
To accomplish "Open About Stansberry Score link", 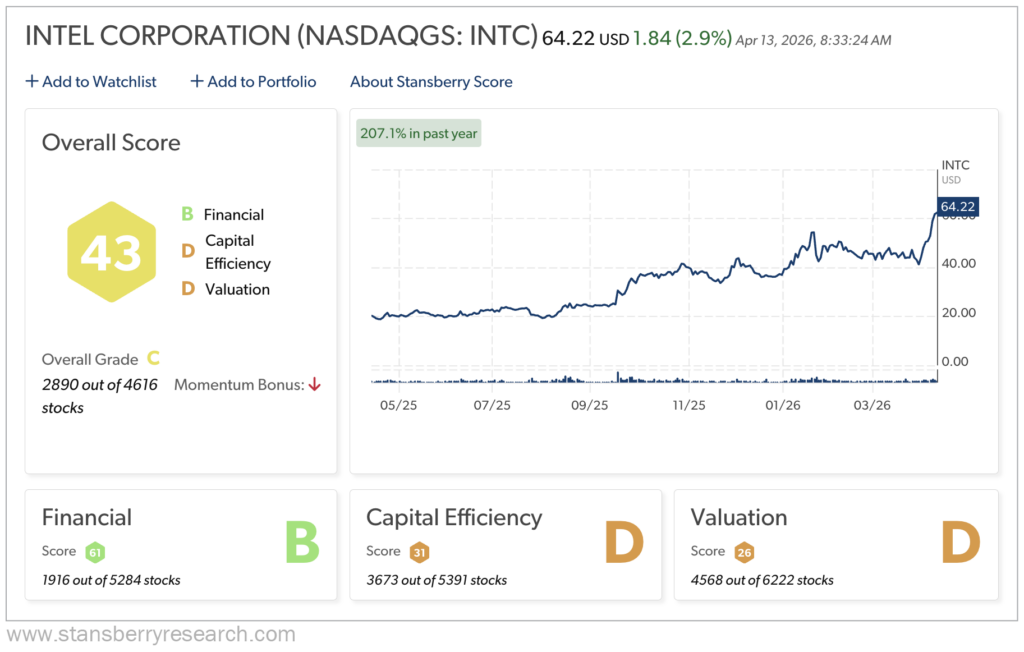I will tap(431, 82).
